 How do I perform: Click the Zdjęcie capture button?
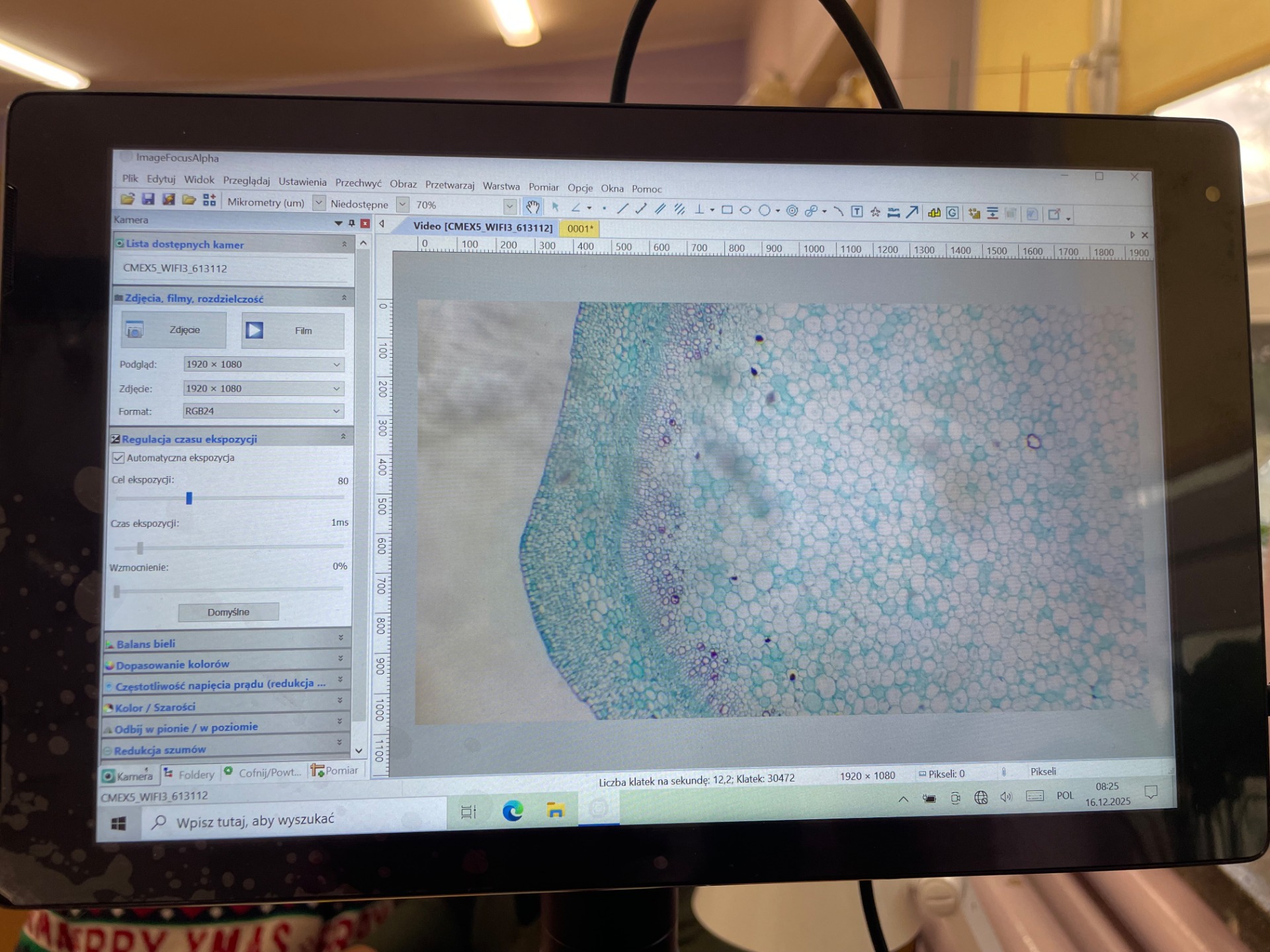pos(173,330)
